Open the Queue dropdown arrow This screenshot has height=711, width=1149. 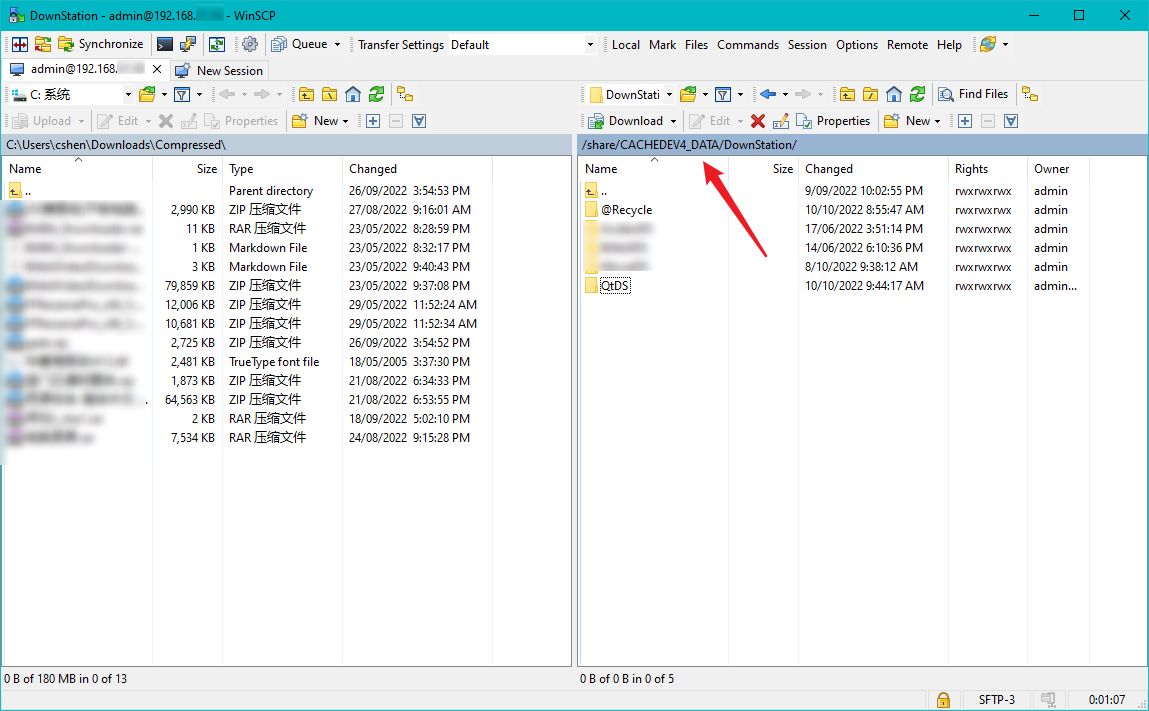[337, 45]
